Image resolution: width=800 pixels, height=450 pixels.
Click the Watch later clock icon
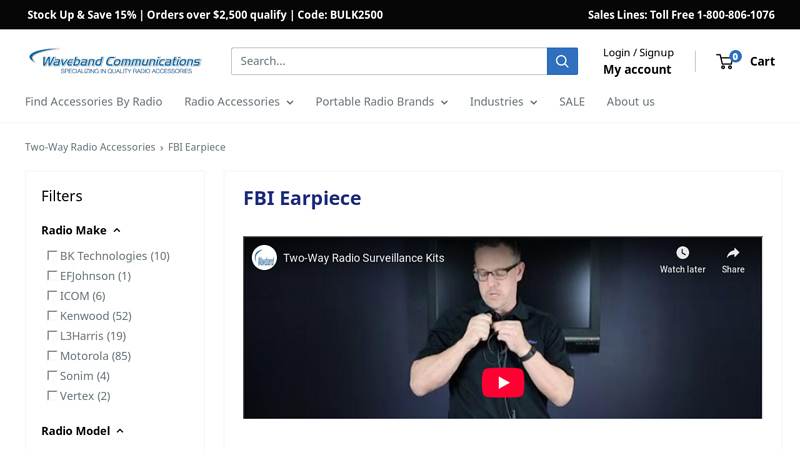(x=682, y=253)
